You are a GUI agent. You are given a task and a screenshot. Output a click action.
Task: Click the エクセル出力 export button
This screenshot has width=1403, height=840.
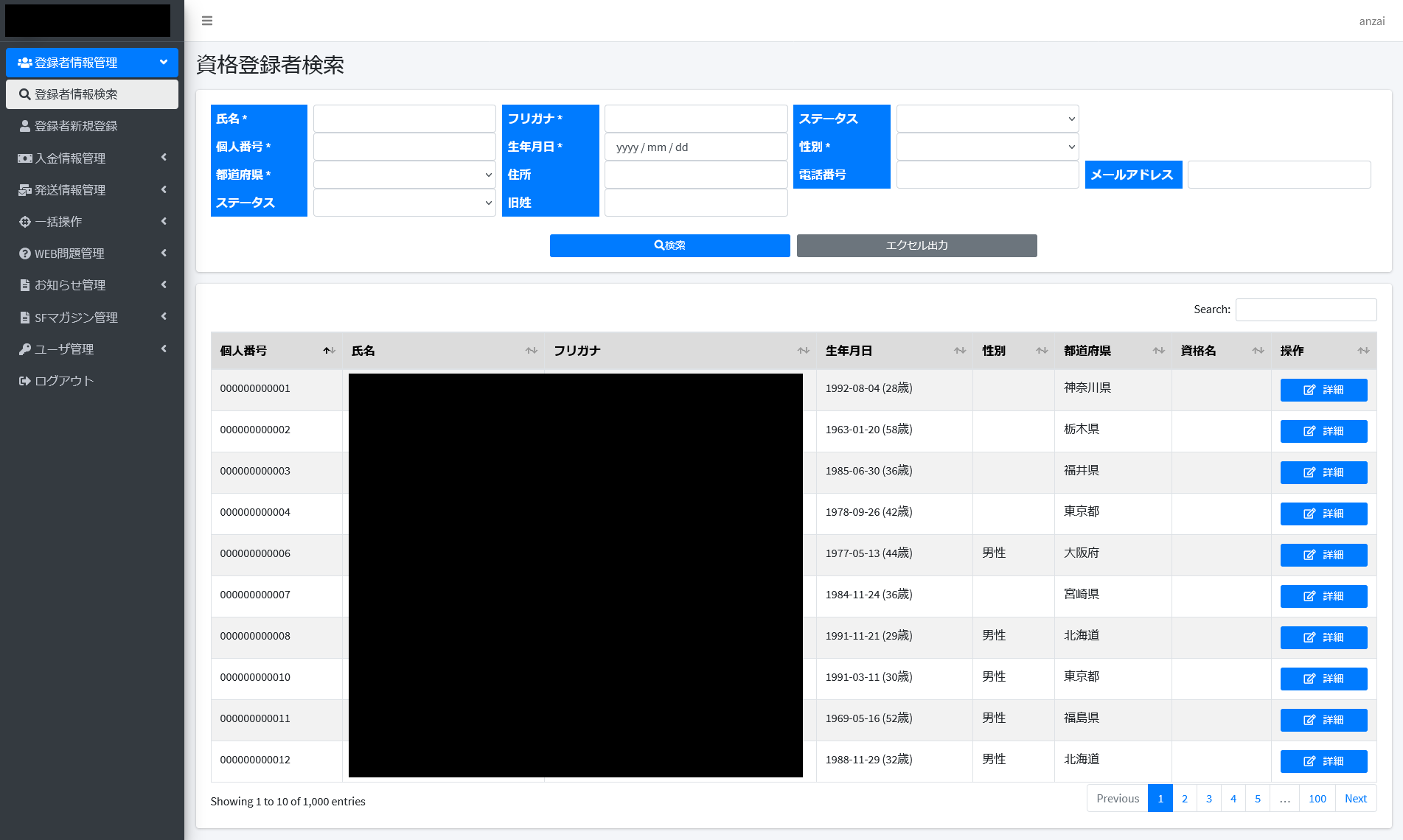(x=916, y=245)
